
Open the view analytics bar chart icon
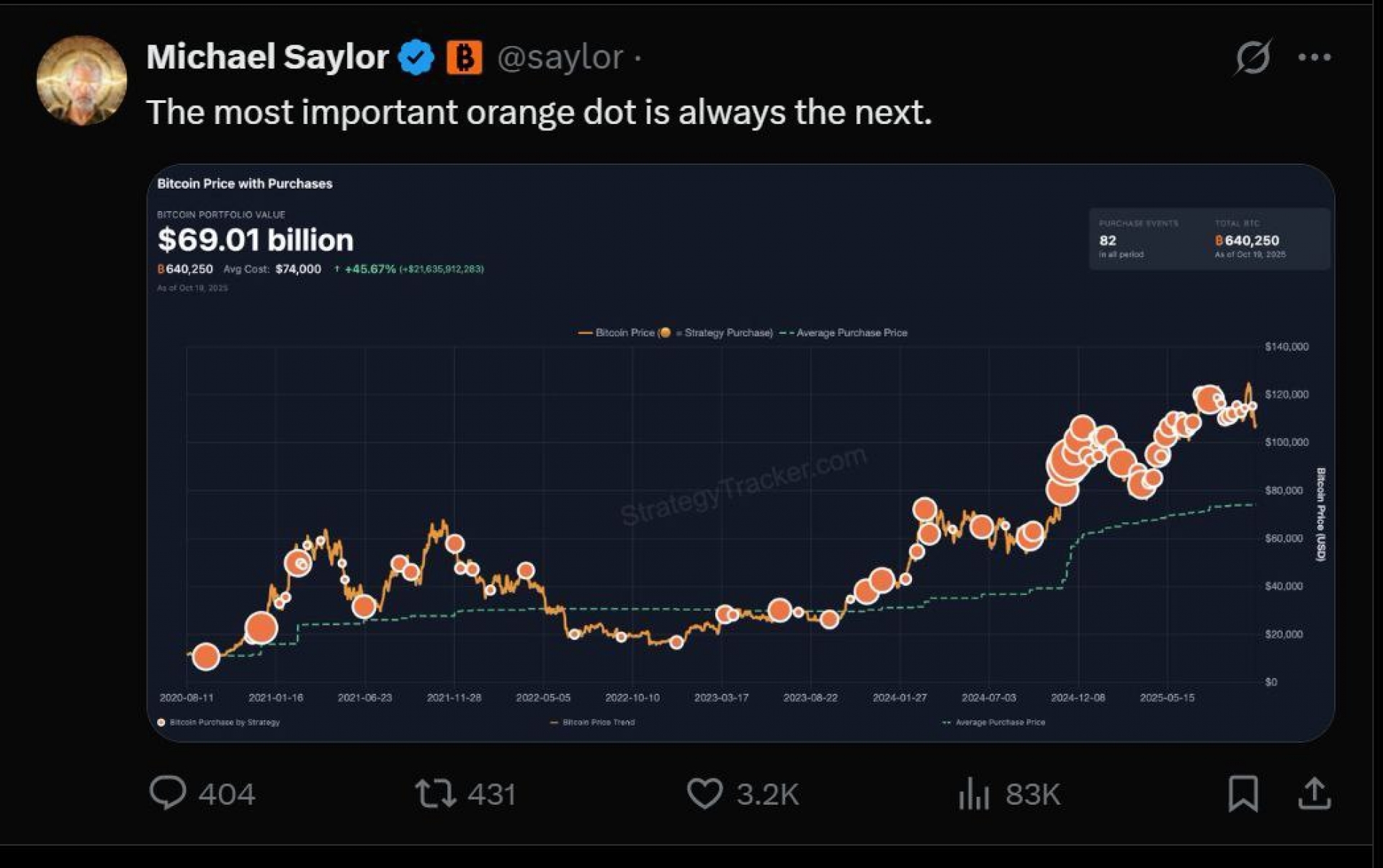pos(974,793)
